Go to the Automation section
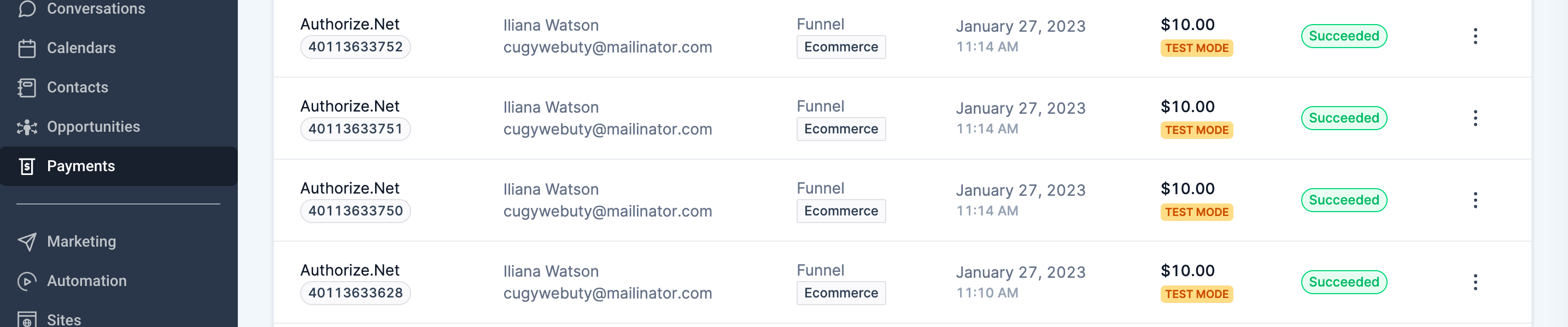1568x327 pixels. (86, 281)
